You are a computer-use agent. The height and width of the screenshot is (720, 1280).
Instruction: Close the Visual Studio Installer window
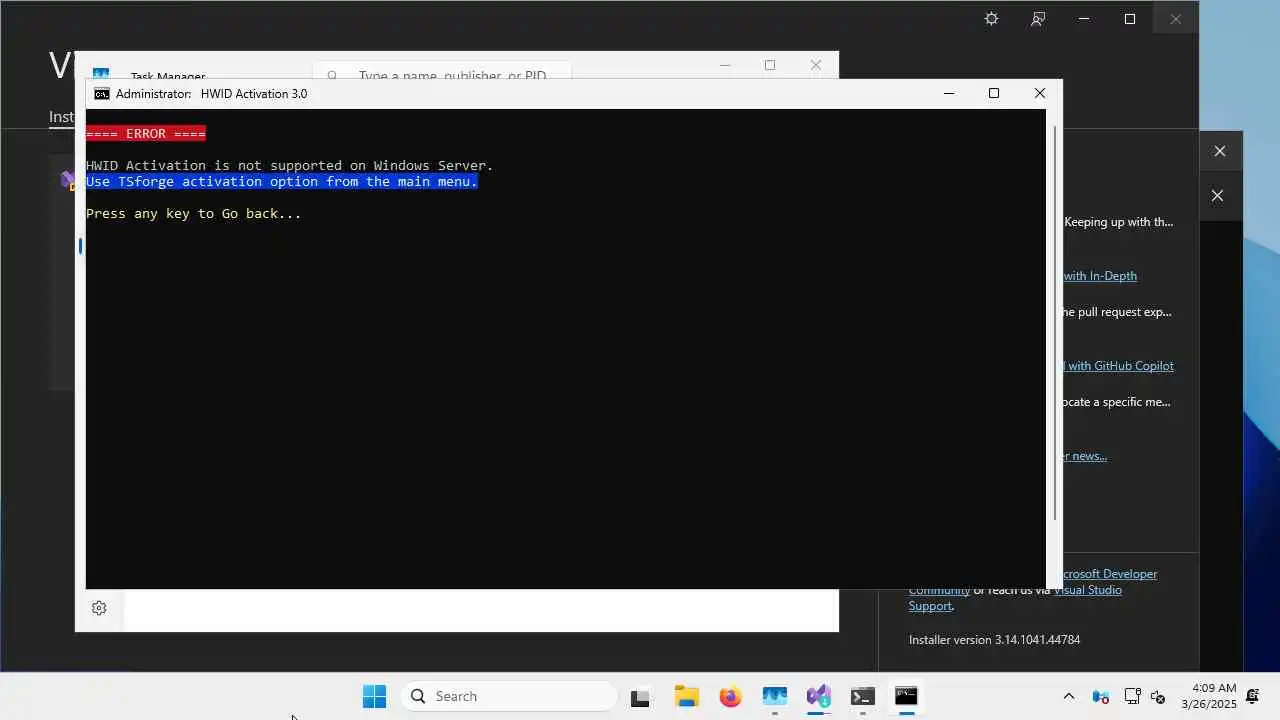[x=1176, y=19]
